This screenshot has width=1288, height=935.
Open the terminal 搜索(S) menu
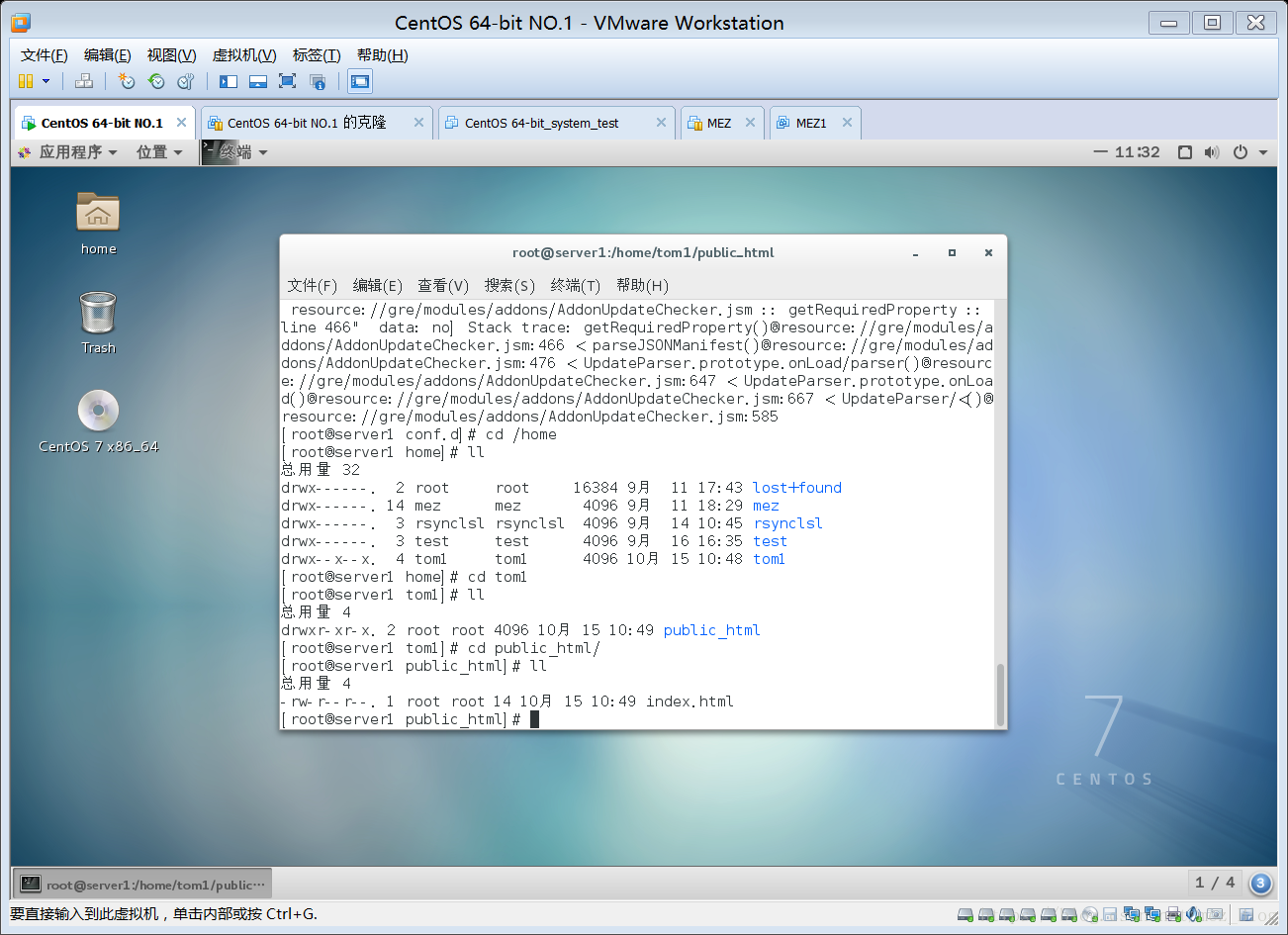coord(509,286)
